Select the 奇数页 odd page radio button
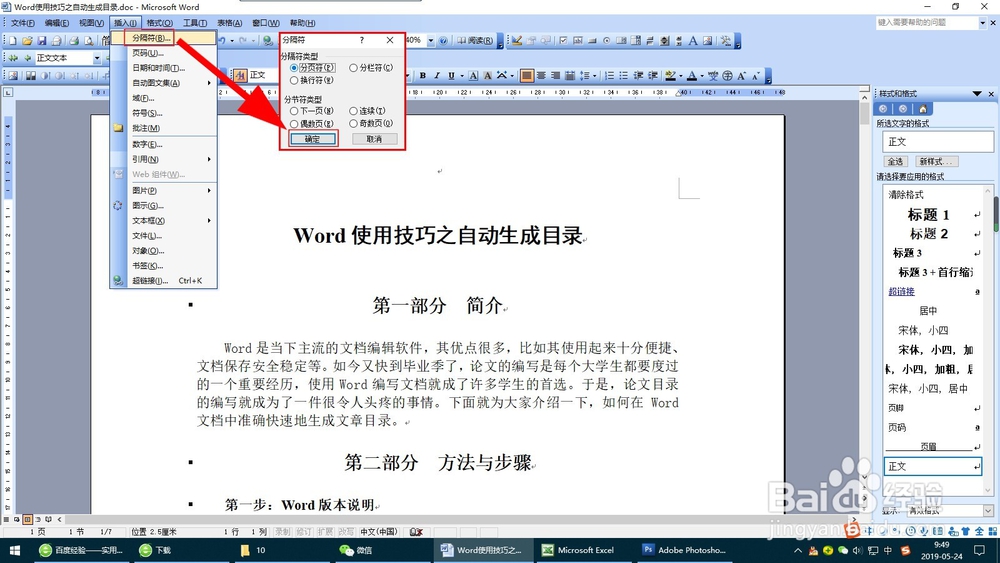This screenshot has height=563, width=1000. pos(353,124)
